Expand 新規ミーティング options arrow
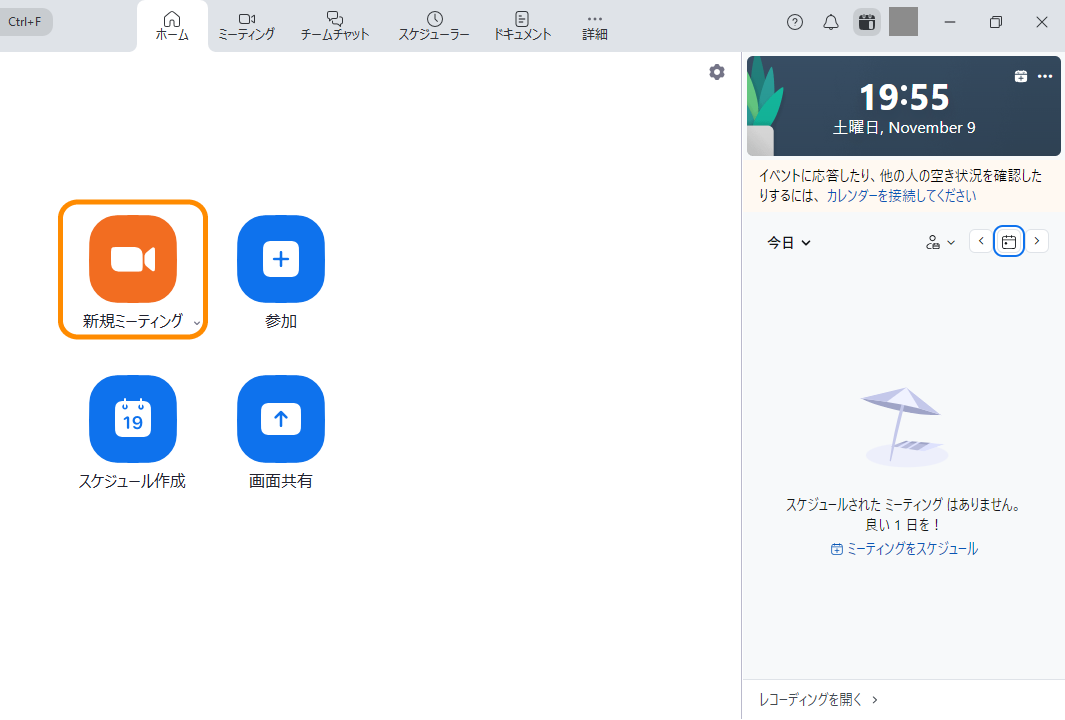Viewport: 1065px width, 720px height. click(x=197, y=323)
